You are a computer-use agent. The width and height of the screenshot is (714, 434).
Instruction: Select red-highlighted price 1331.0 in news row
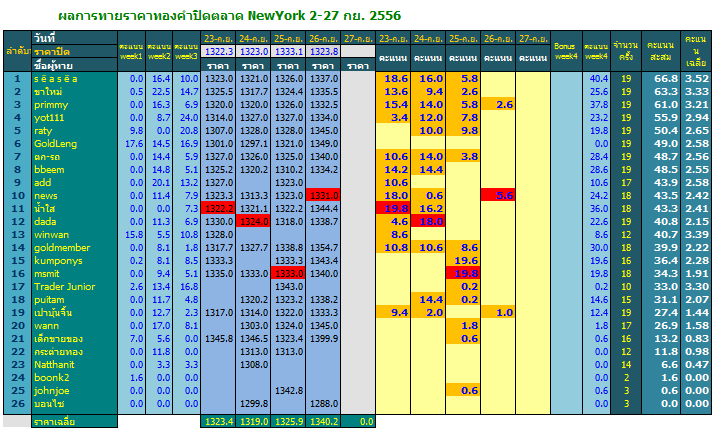pyautogui.click(x=323, y=196)
